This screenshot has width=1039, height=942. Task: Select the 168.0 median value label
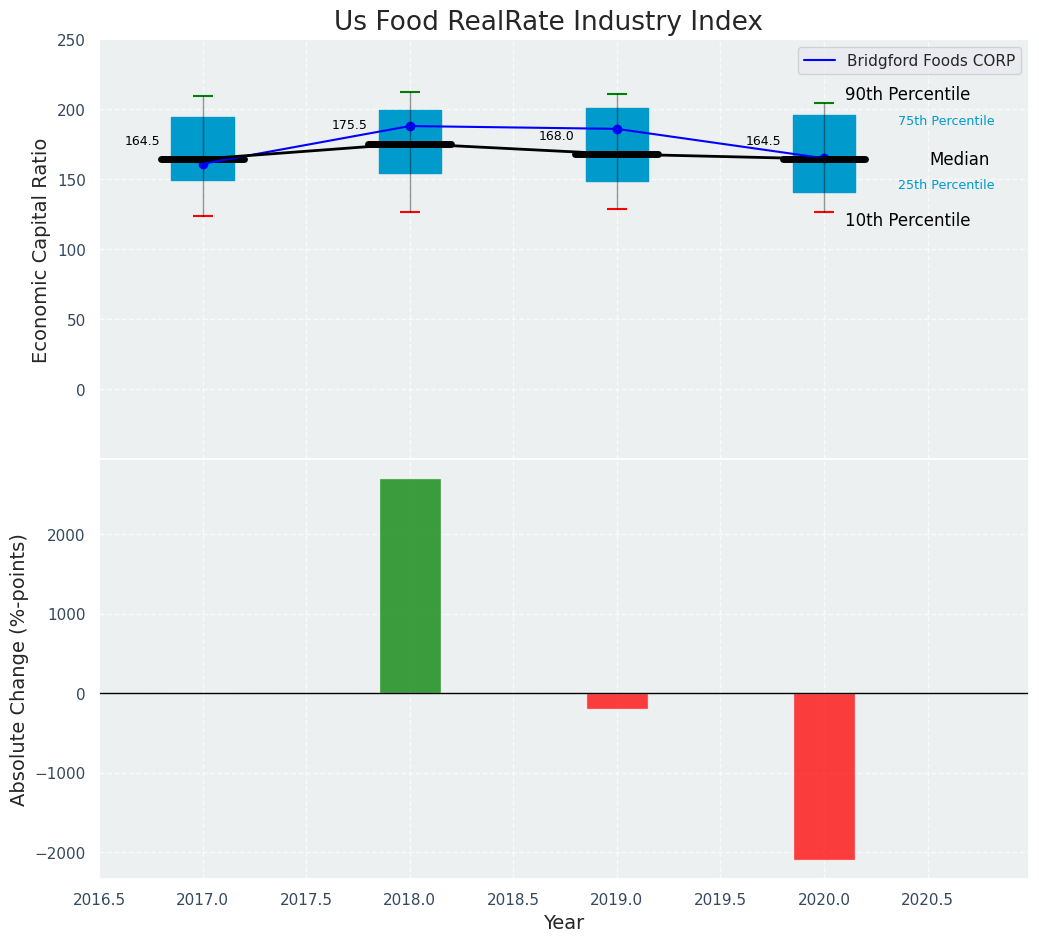(x=556, y=136)
